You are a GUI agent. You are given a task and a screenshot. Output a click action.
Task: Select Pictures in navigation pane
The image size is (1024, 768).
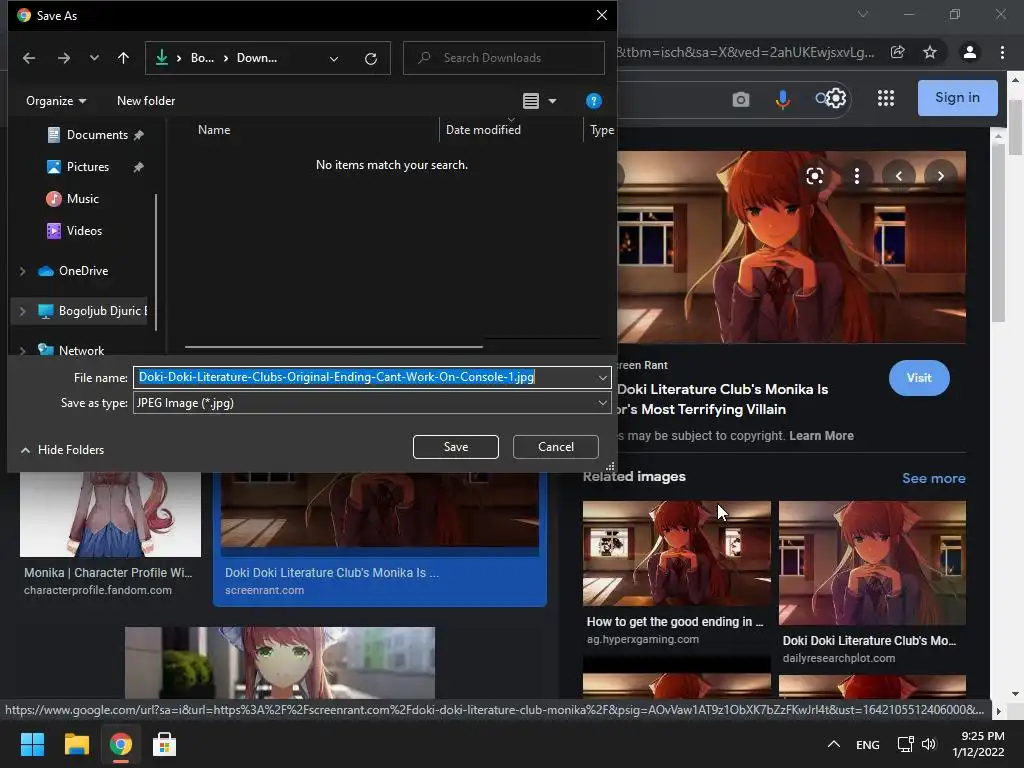tap(87, 167)
